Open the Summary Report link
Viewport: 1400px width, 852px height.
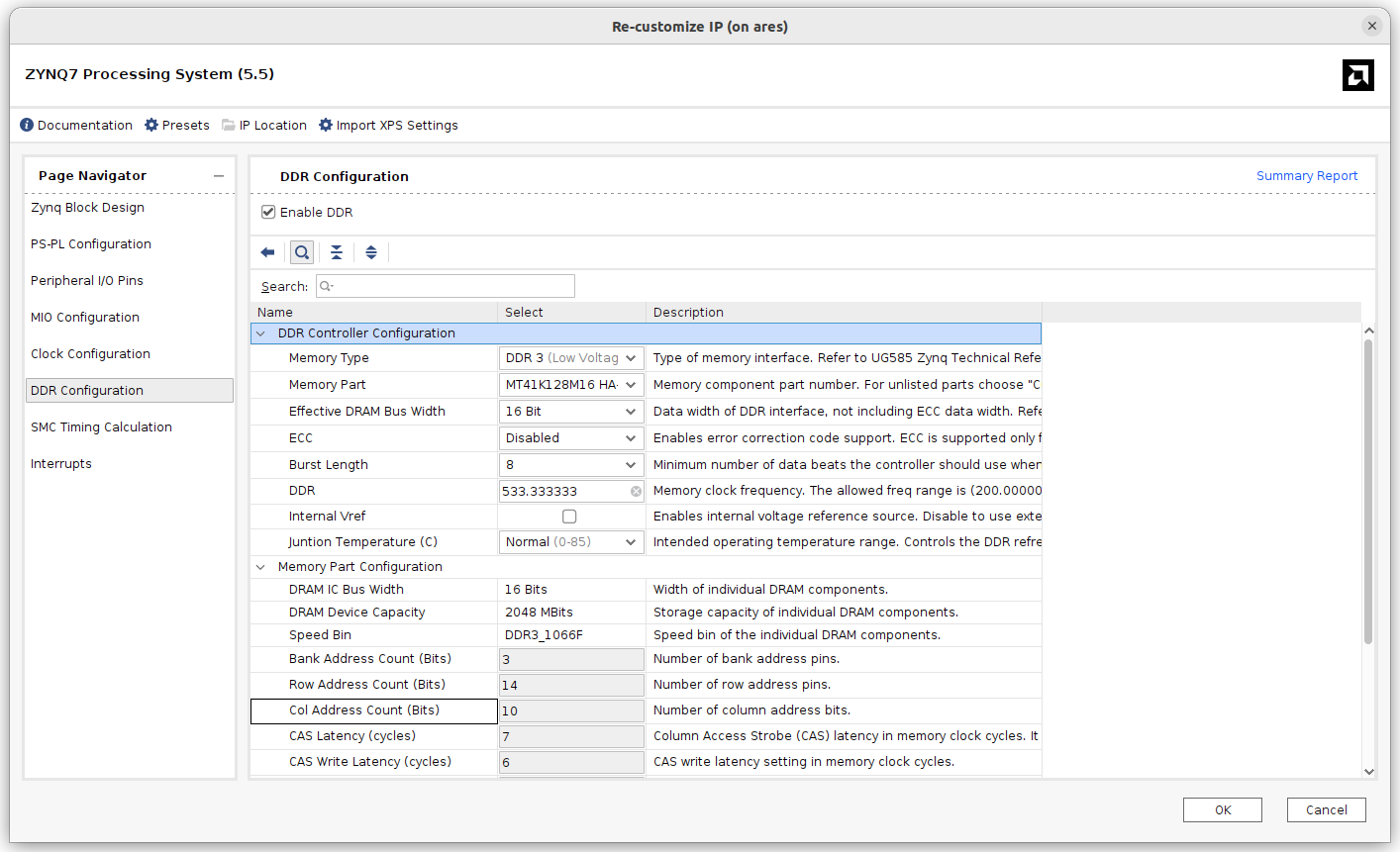point(1307,176)
